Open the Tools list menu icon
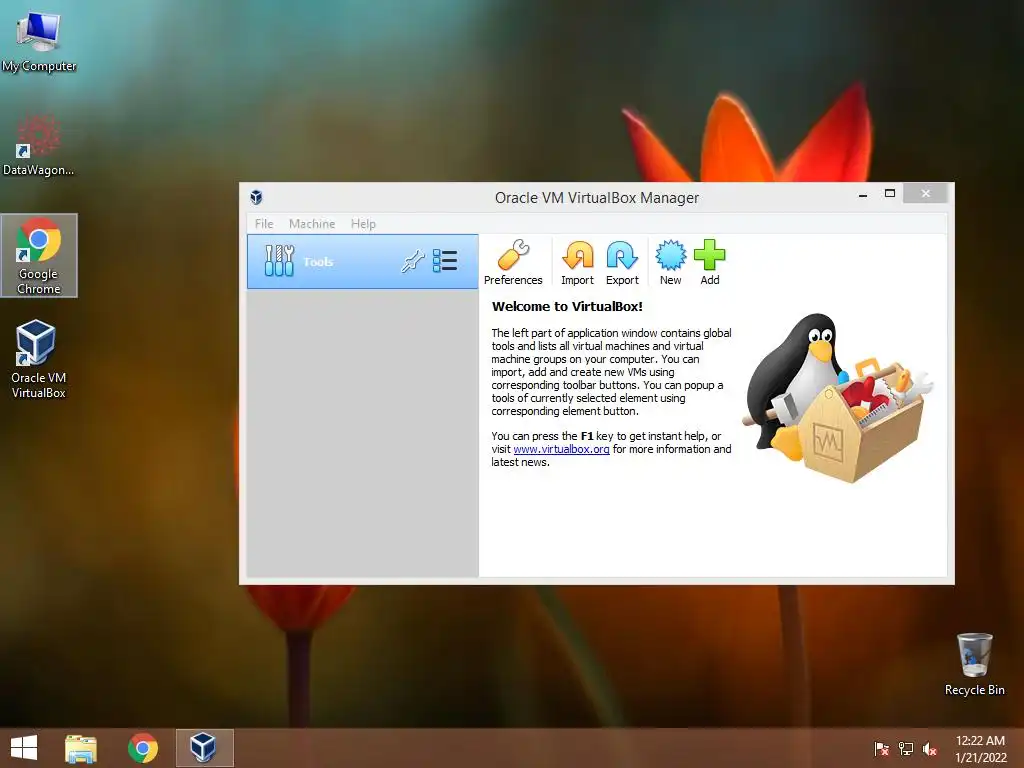Image resolution: width=1024 pixels, height=768 pixels. 445,261
